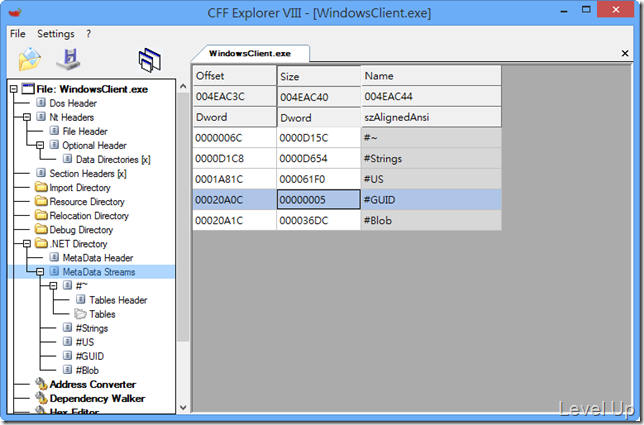Click the offset cell 0001A81C
644x425 pixels.
[x=235, y=179]
